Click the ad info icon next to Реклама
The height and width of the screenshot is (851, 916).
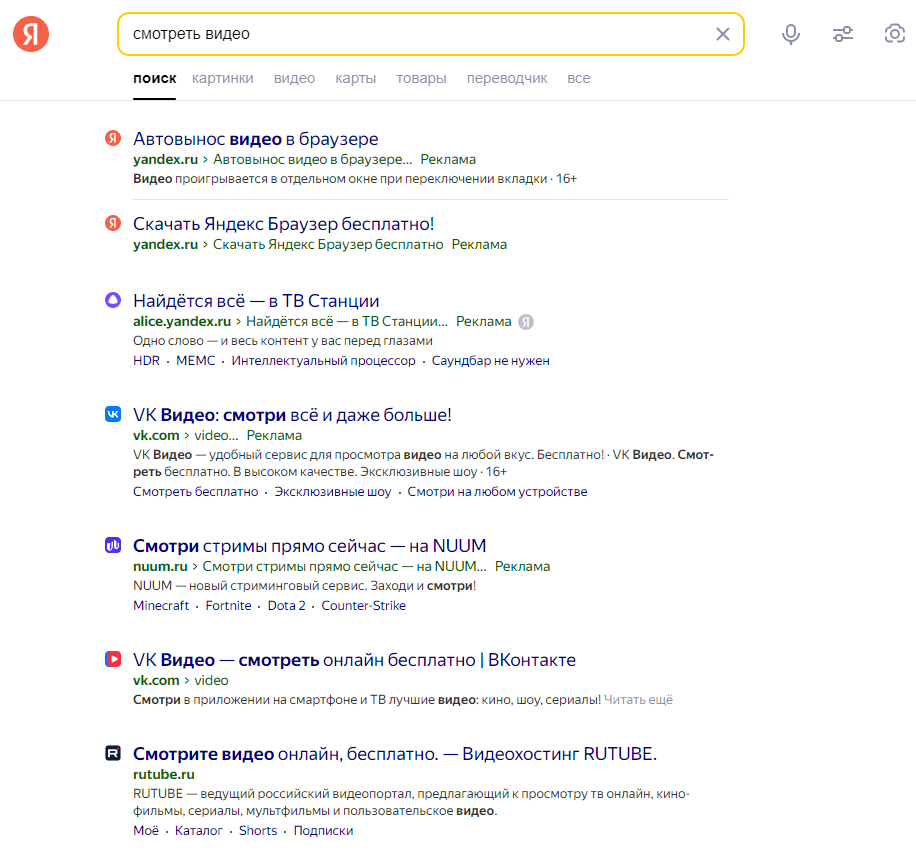[526, 322]
